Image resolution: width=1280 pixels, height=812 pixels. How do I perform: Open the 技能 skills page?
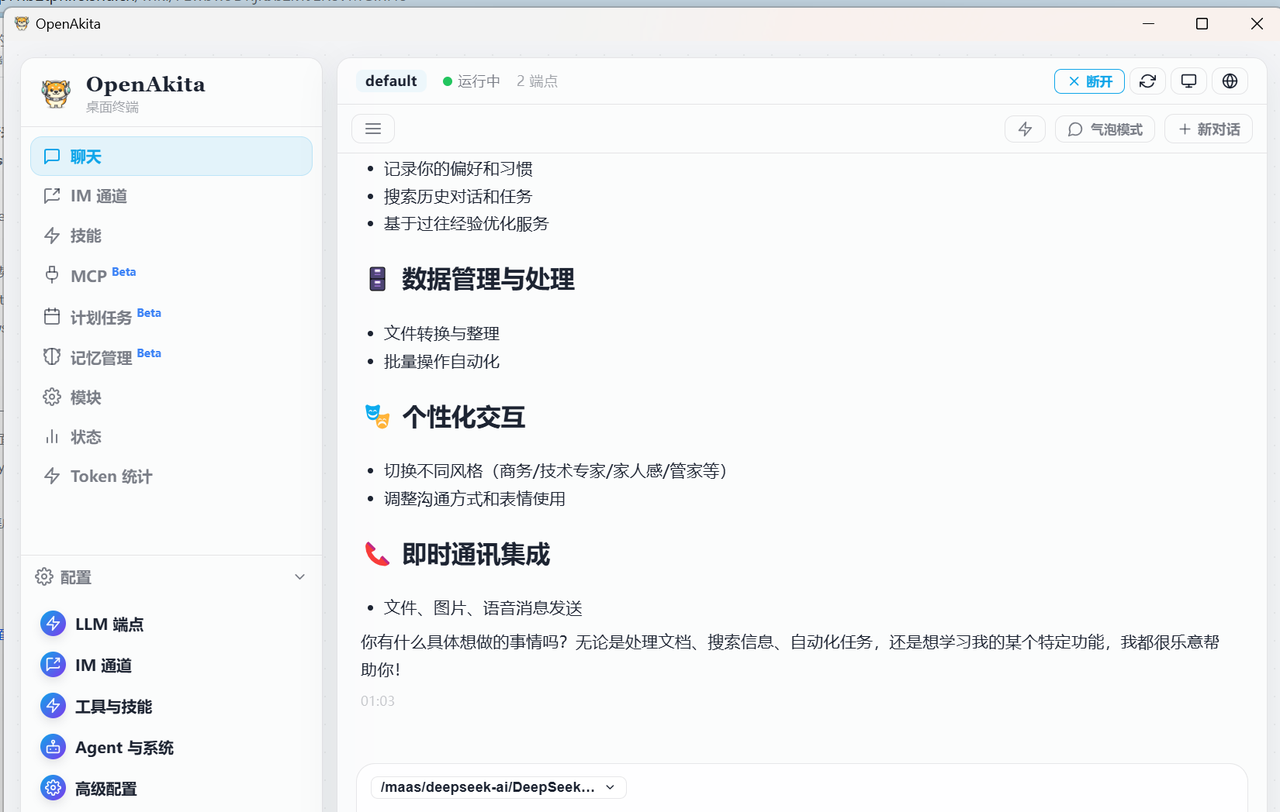171,236
